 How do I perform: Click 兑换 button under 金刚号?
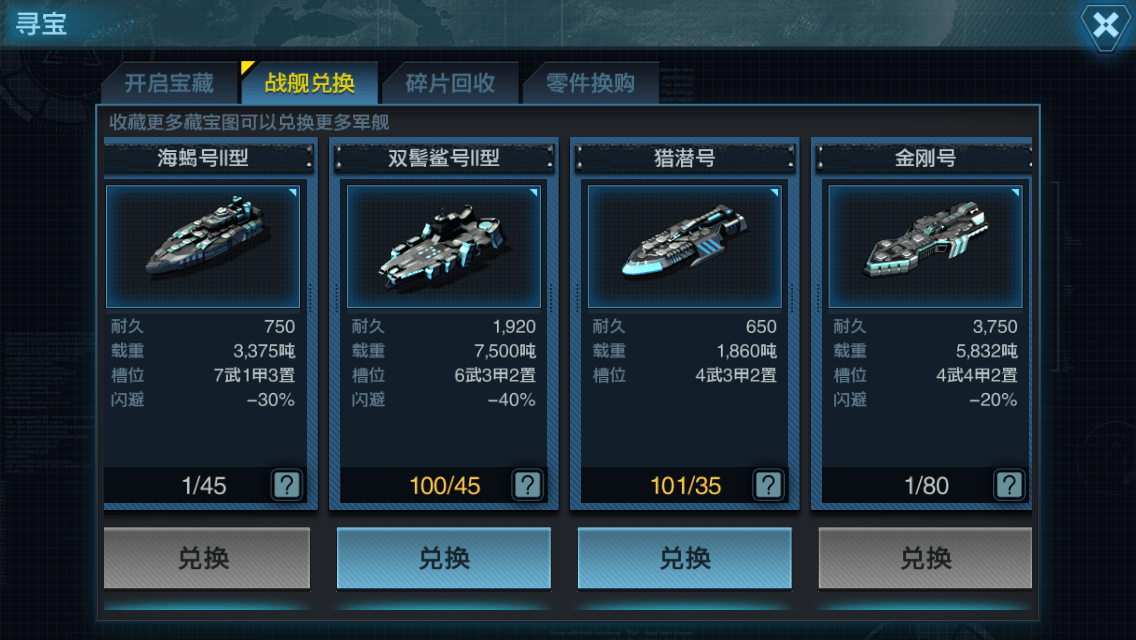[x=925, y=558]
